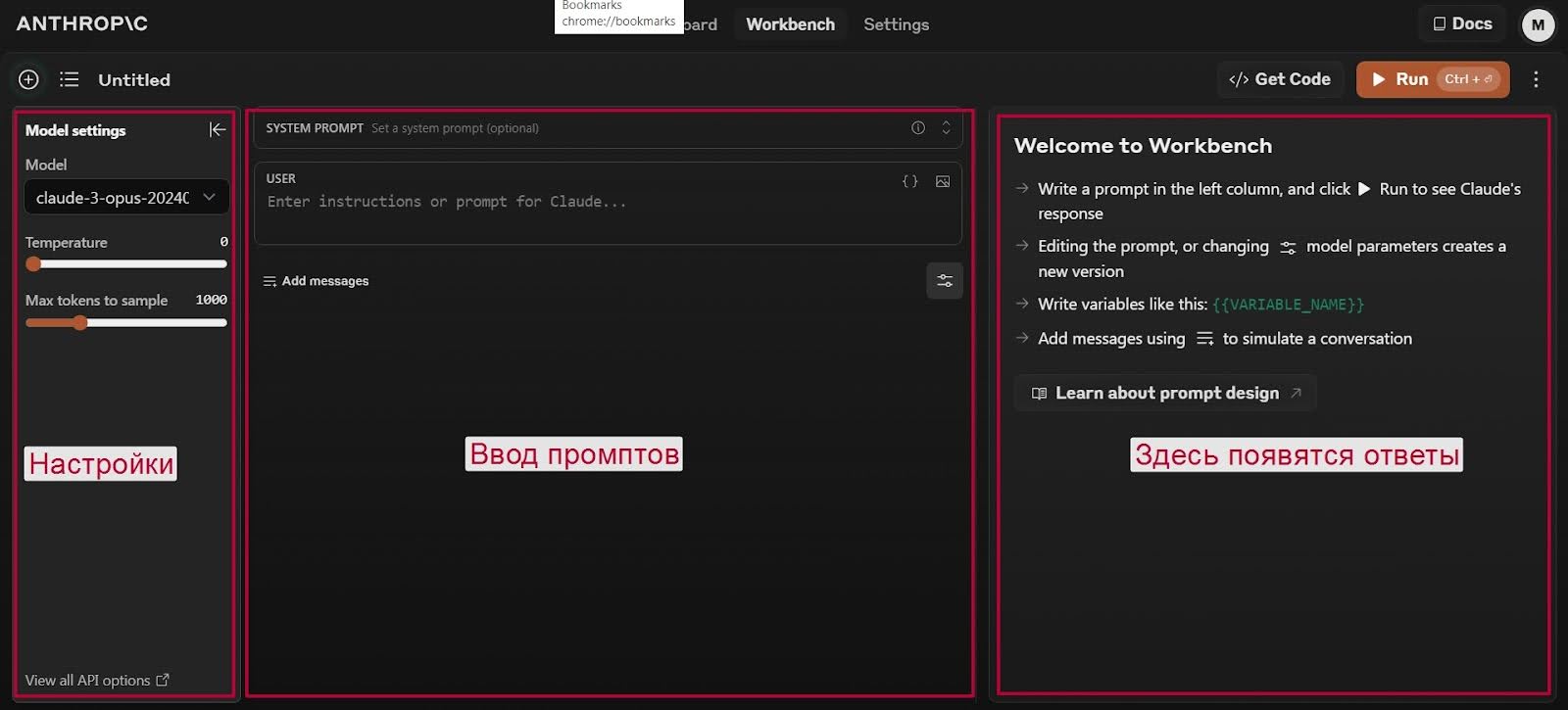The width and height of the screenshot is (1568, 710).
Task: Switch to the Workbench tab
Action: [x=790, y=24]
